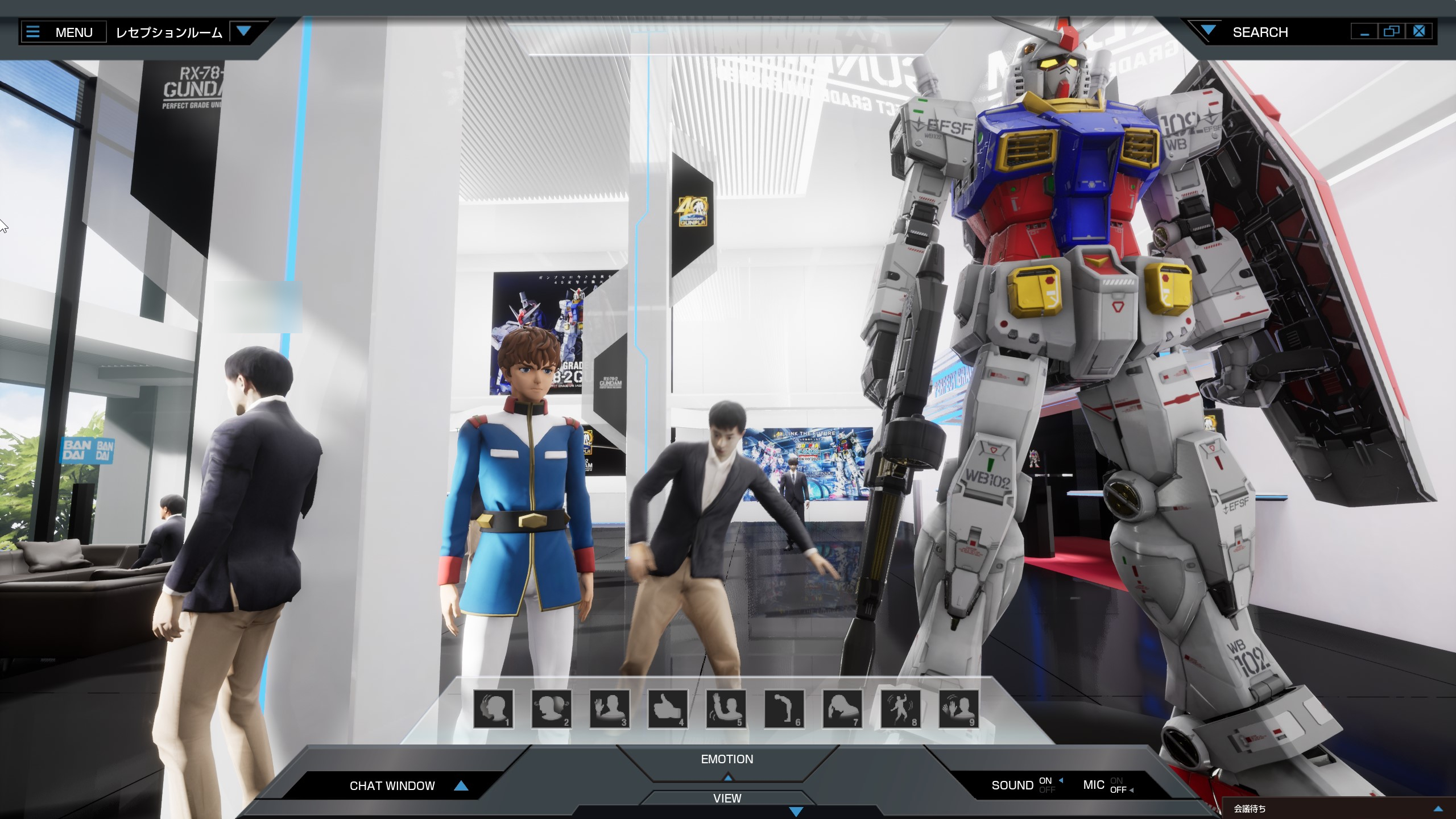Trigger emote 3, the raised-hand greeting
This screenshot has height=819, width=1456.
pyautogui.click(x=610, y=709)
